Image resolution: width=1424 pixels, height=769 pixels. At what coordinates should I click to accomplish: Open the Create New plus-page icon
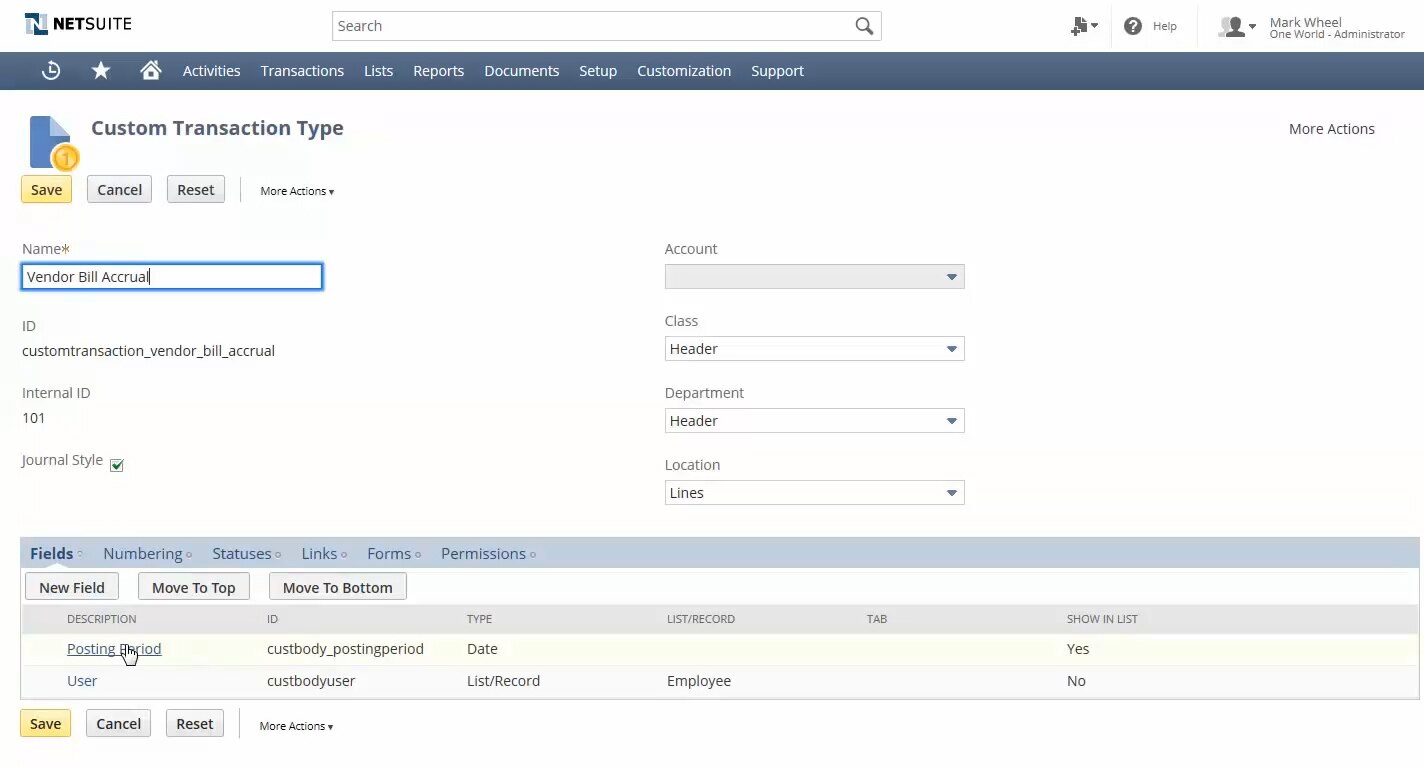point(1083,26)
